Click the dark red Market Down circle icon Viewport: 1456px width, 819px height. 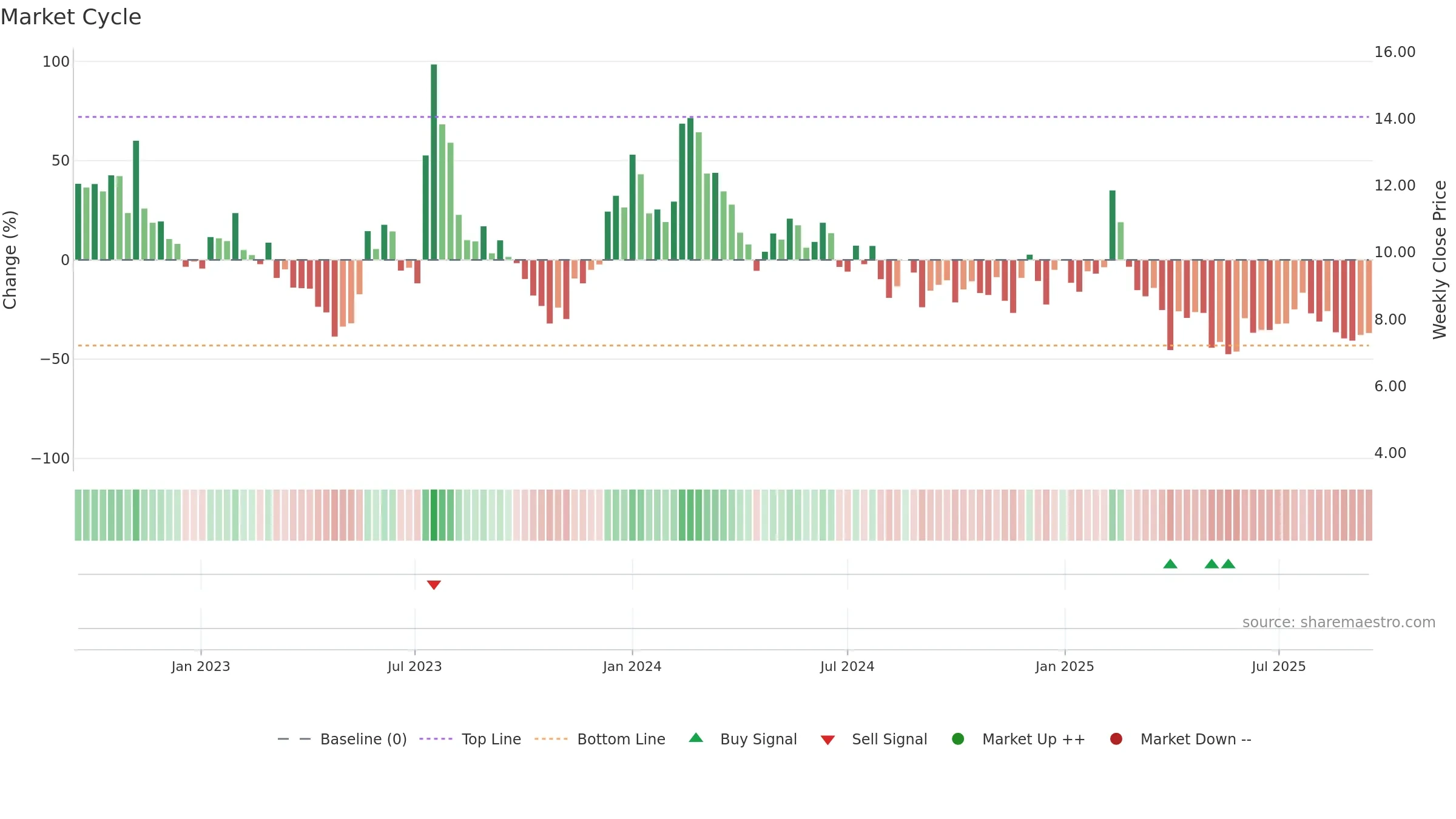tap(1116, 739)
